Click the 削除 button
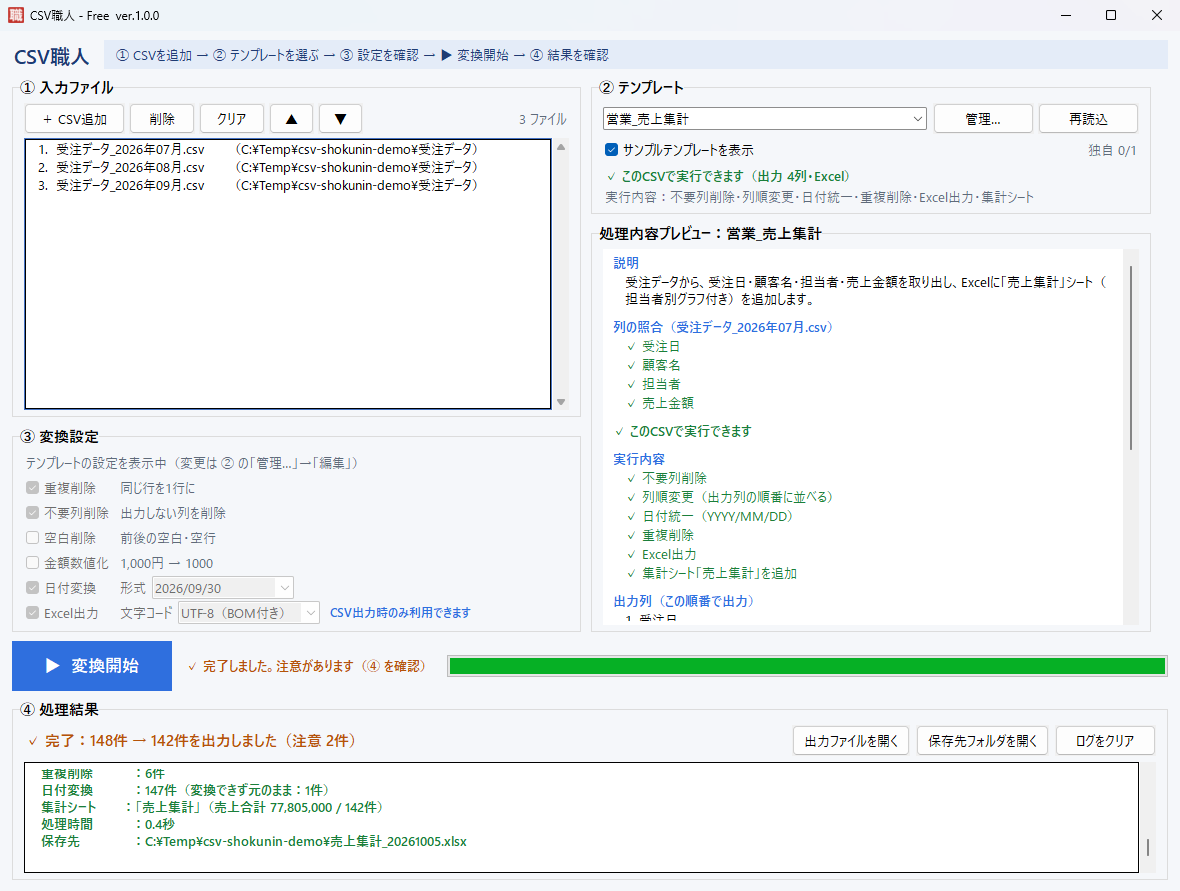This screenshot has width=1180, height=891. point(162,119)
